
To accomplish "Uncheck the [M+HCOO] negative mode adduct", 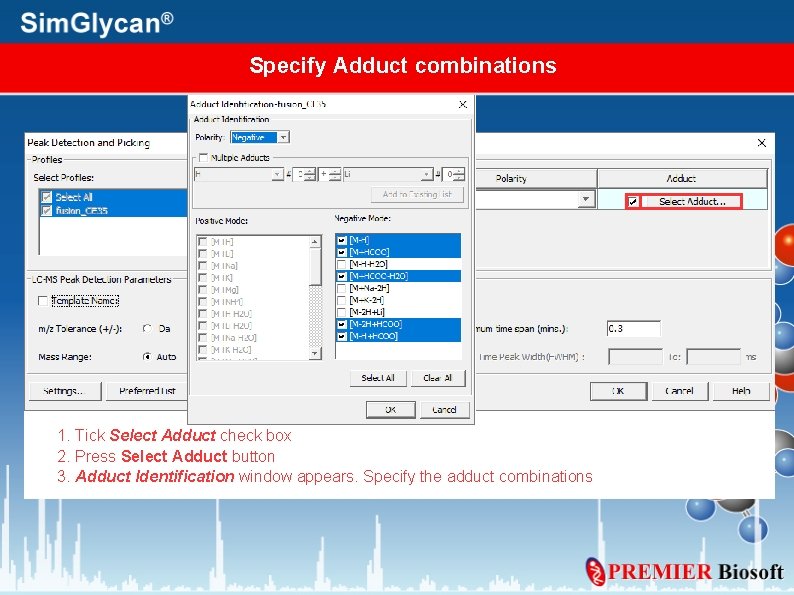I will point(342,252).
